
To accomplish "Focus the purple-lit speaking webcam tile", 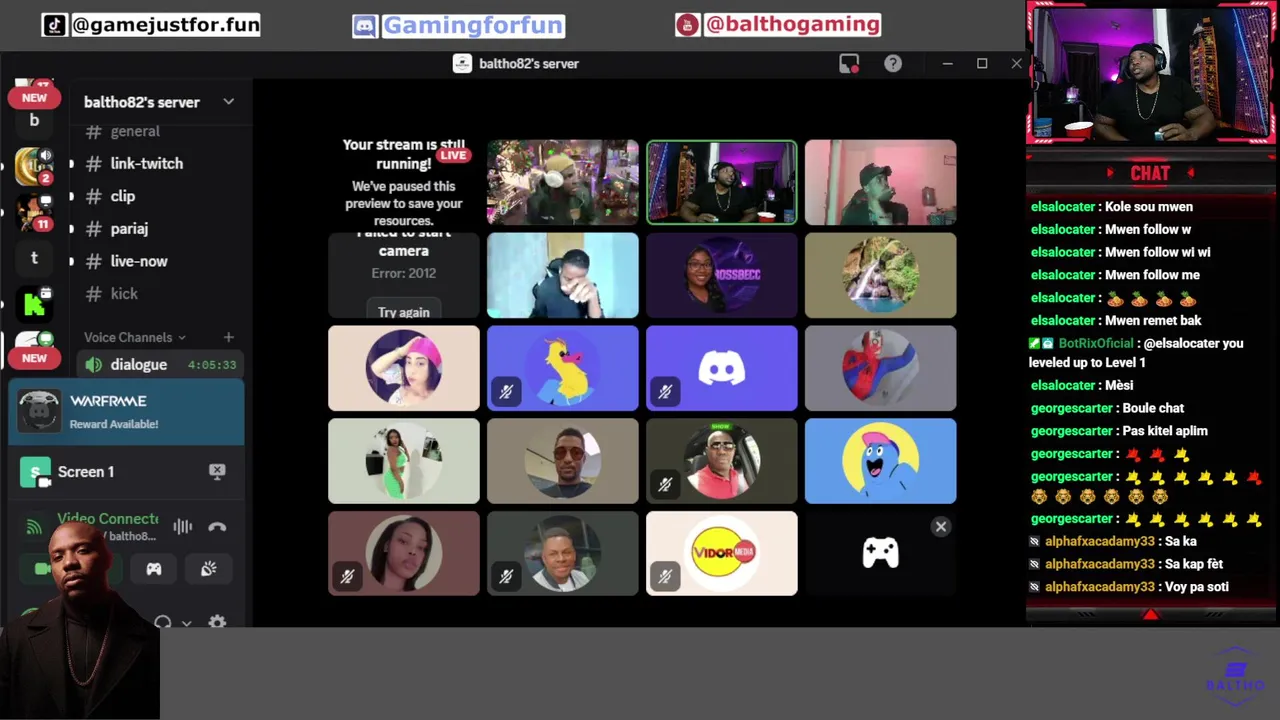I will (722, 183).
